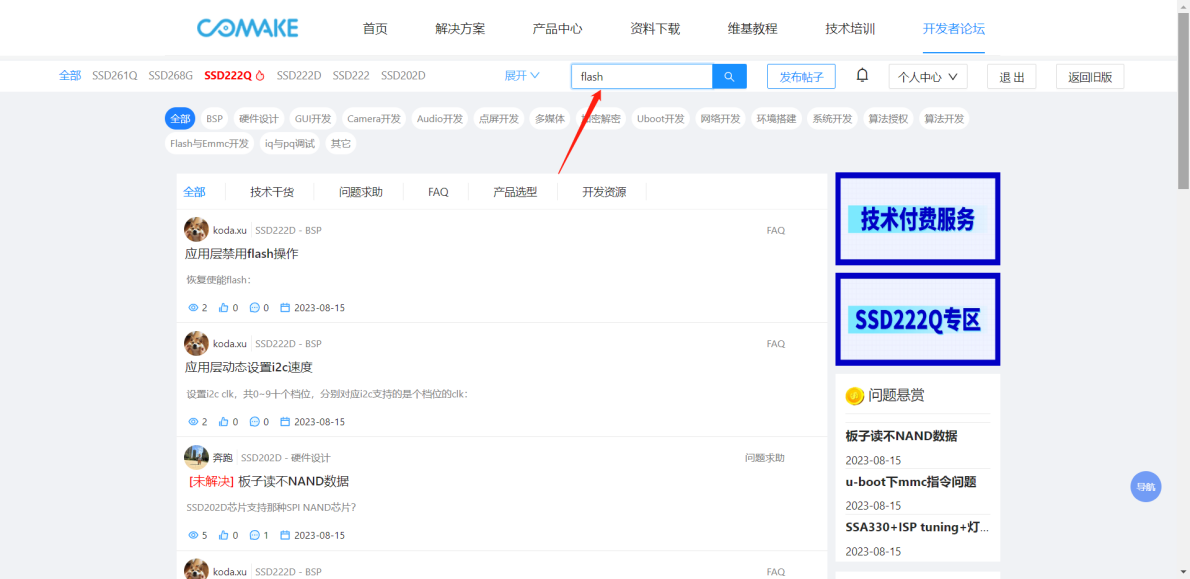Click the views eye icon on the NAND post

[193, 535]
